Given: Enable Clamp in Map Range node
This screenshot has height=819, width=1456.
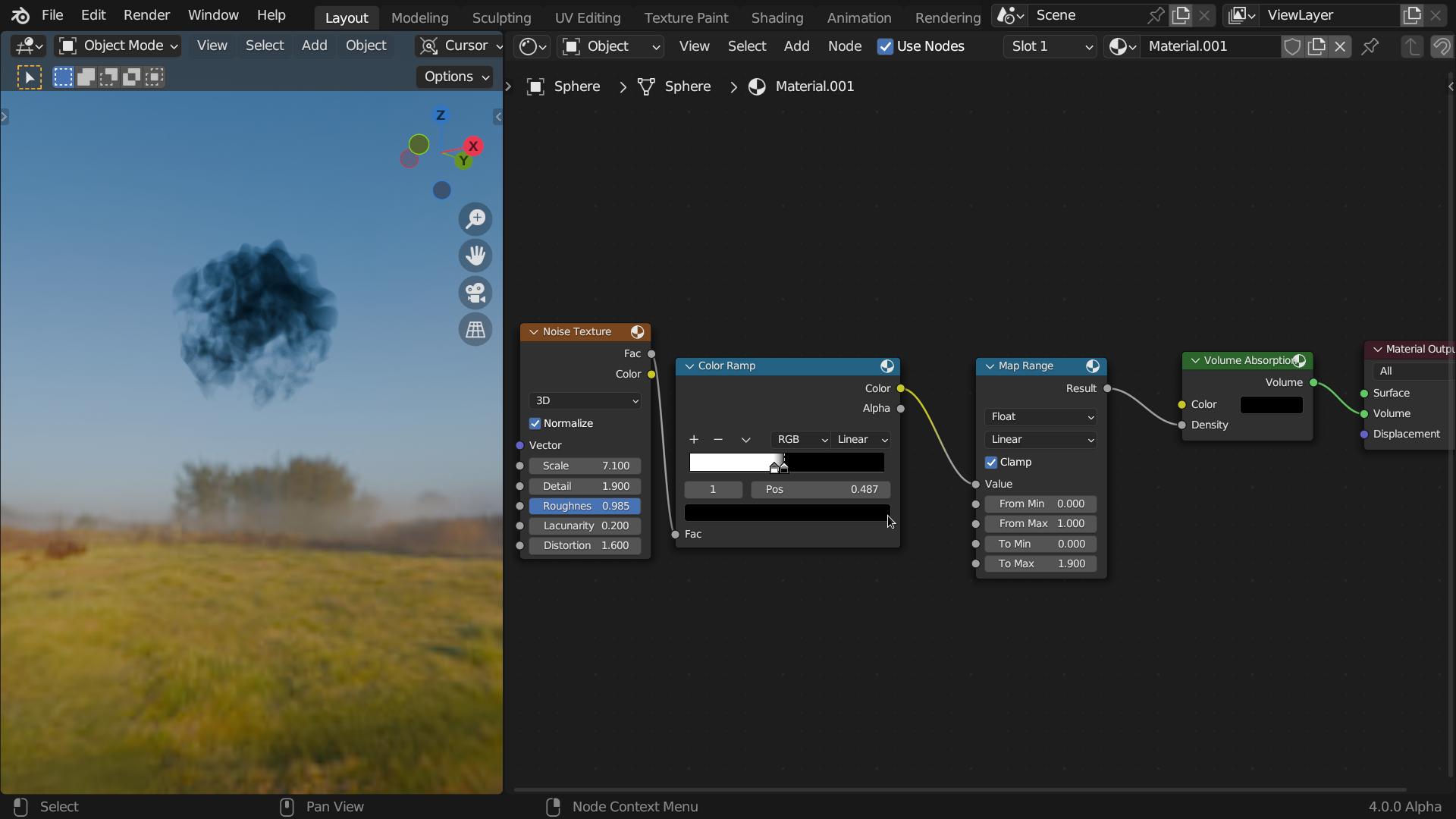Looking at the screenshot, I should pos(991,461).
